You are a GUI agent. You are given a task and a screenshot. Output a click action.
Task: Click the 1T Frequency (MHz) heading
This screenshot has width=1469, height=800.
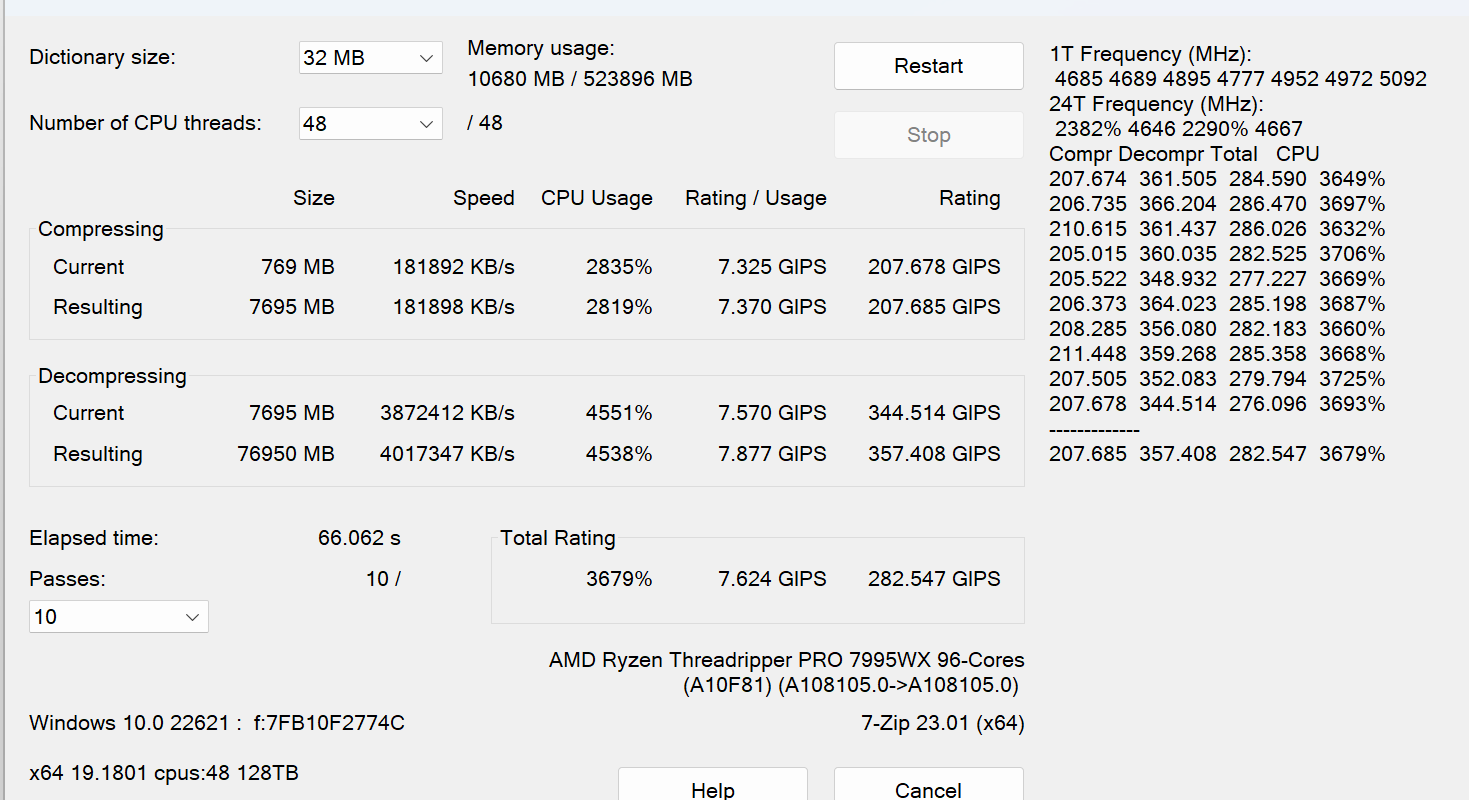pyautogui.click(x=1150, y=54)
